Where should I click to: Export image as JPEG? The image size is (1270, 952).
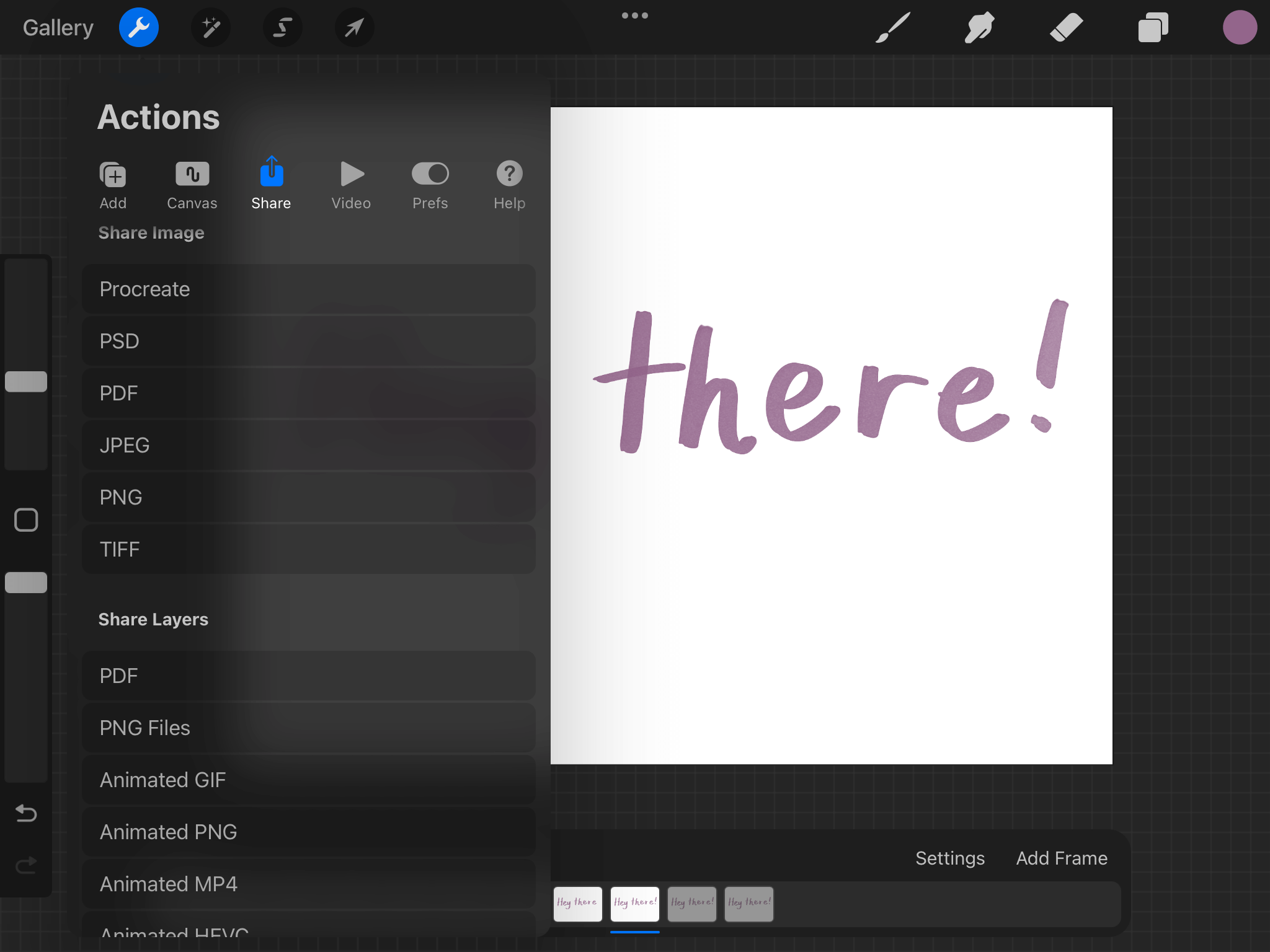pyautogui.click(x=308, y=445)
